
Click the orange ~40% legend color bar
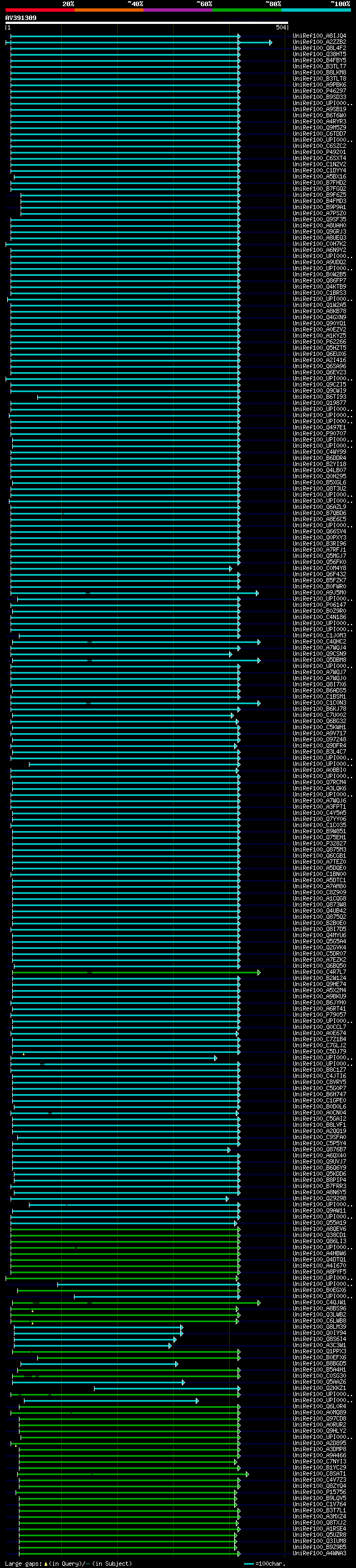pos(109,10)
